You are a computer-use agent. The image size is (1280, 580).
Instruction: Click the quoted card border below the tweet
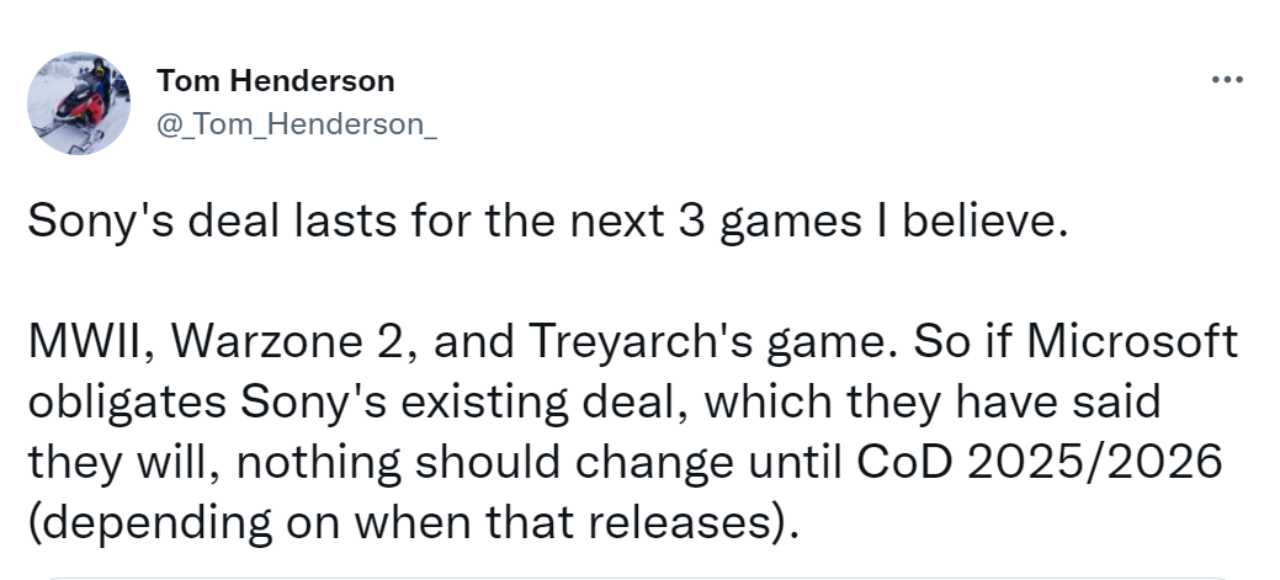click(640, 577)
